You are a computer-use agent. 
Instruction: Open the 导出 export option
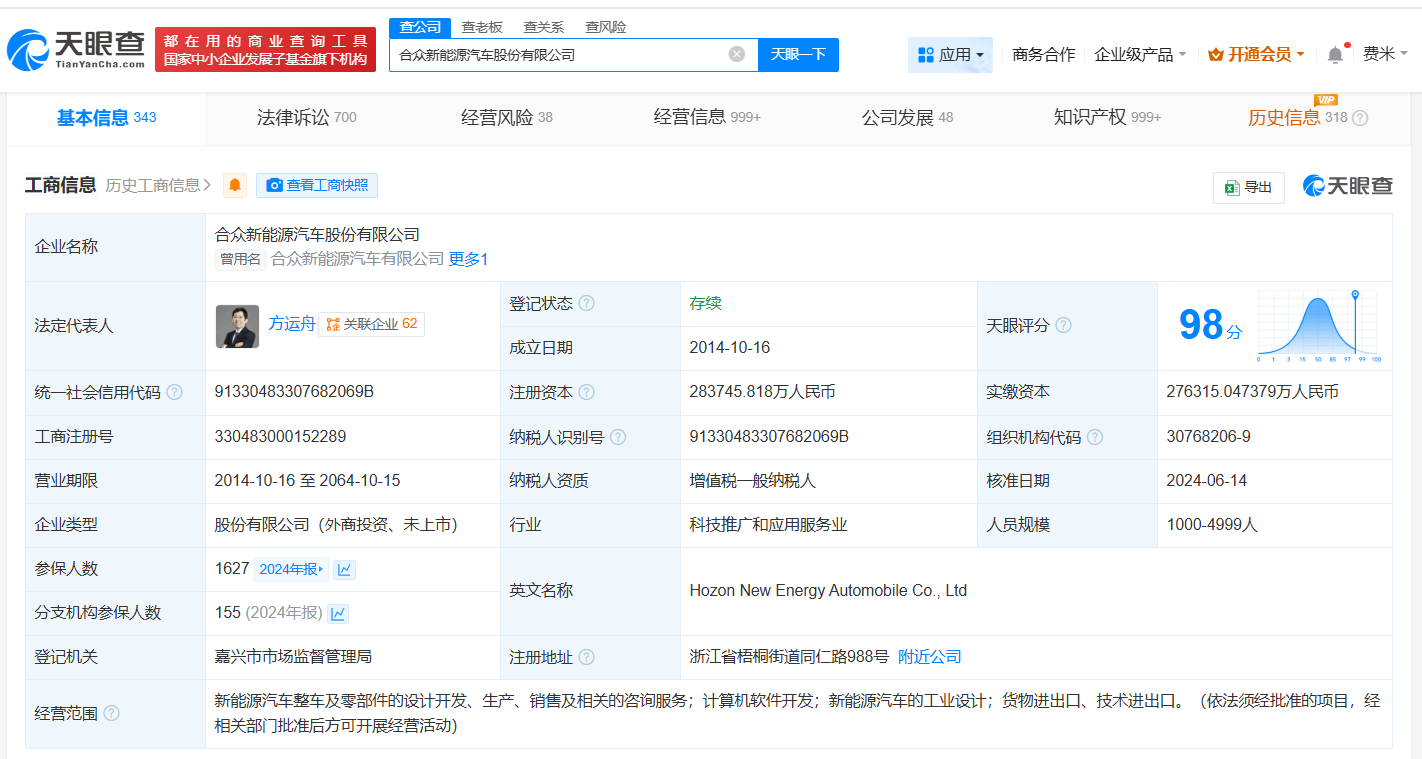(1248, 187)
